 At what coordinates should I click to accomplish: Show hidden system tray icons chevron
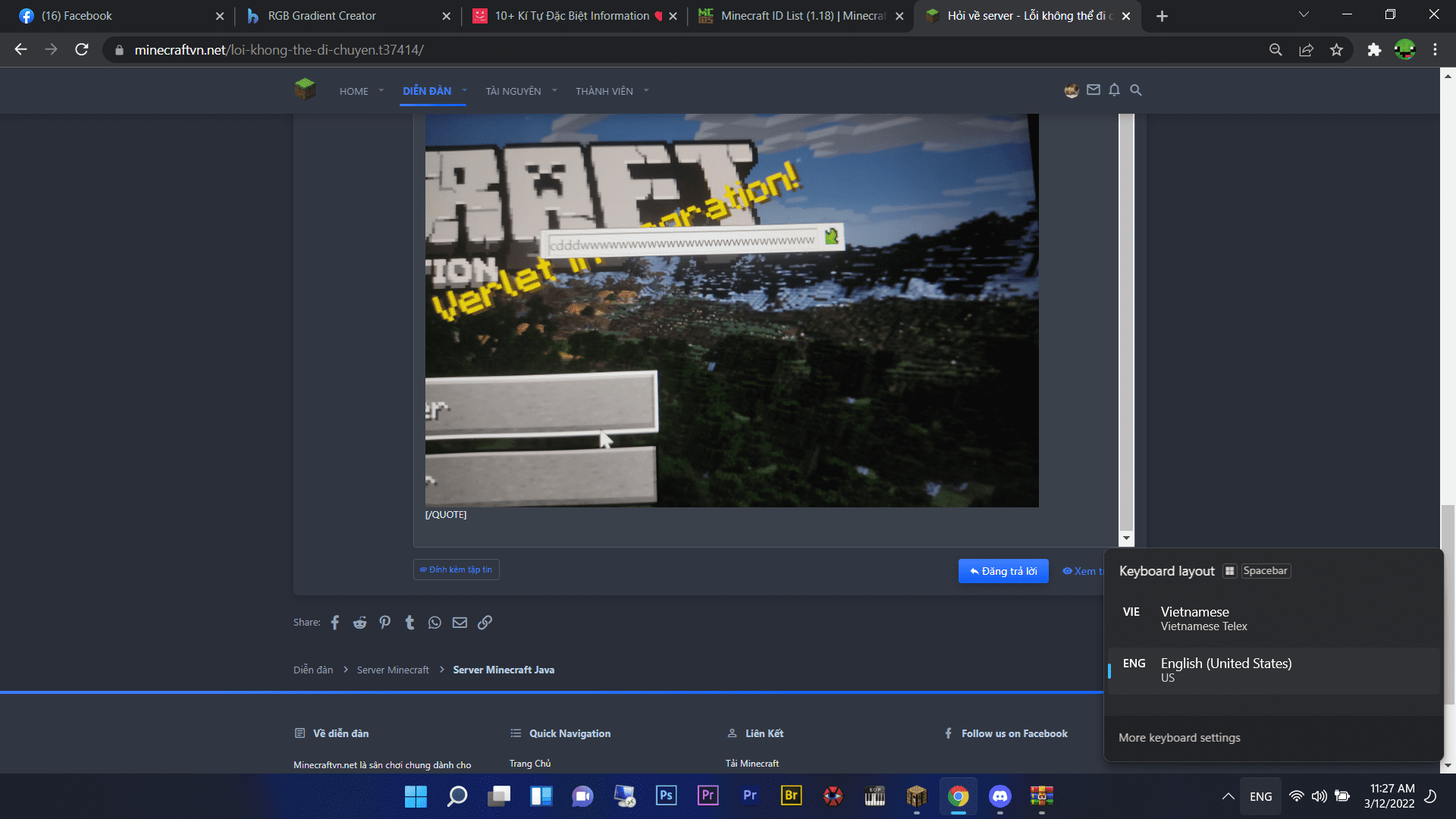(x=1228, y=796)
